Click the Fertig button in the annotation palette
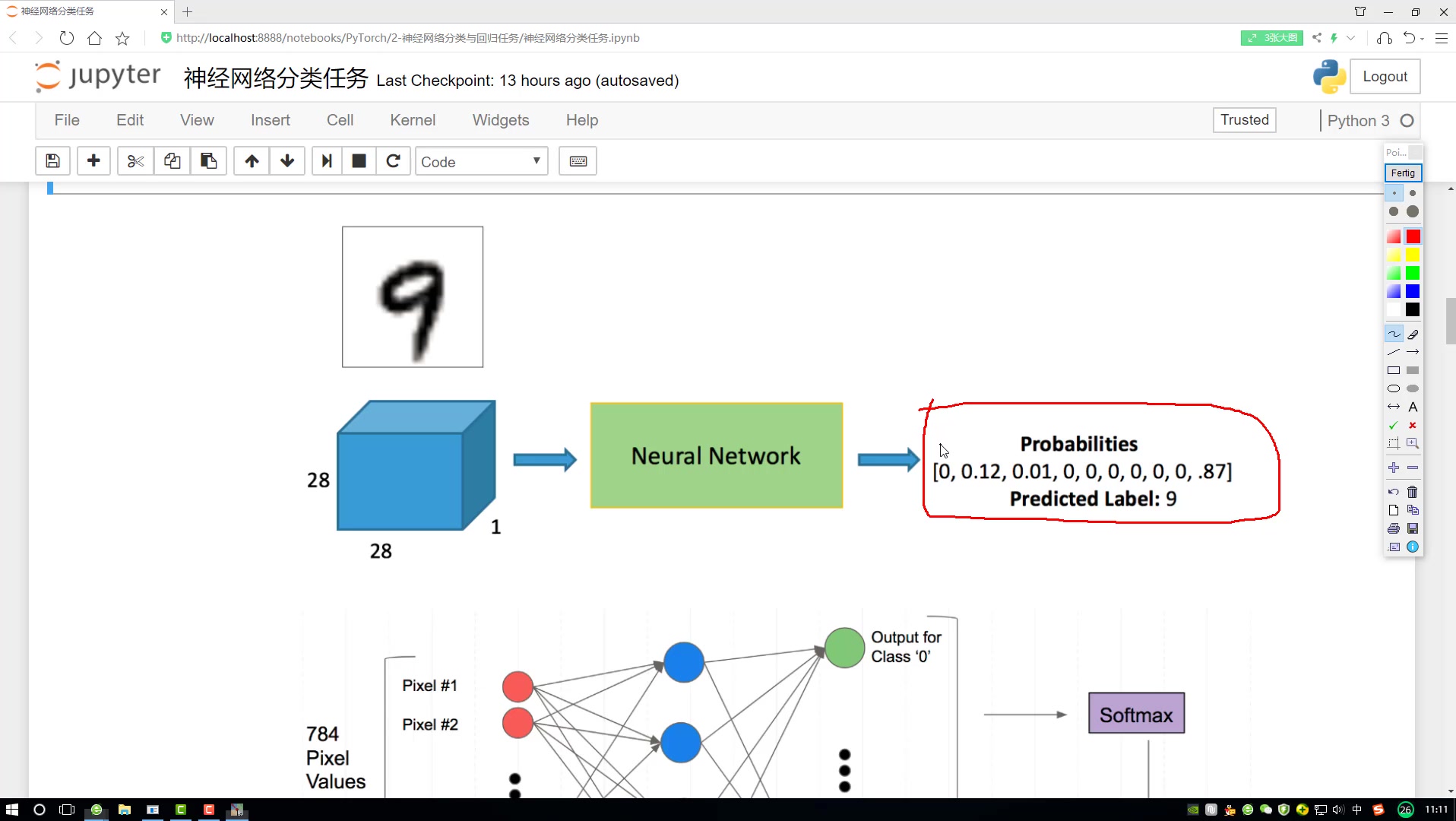The width and height of the screenshot is (1456, 821). pyautogui.click(x=1403, y=173)
